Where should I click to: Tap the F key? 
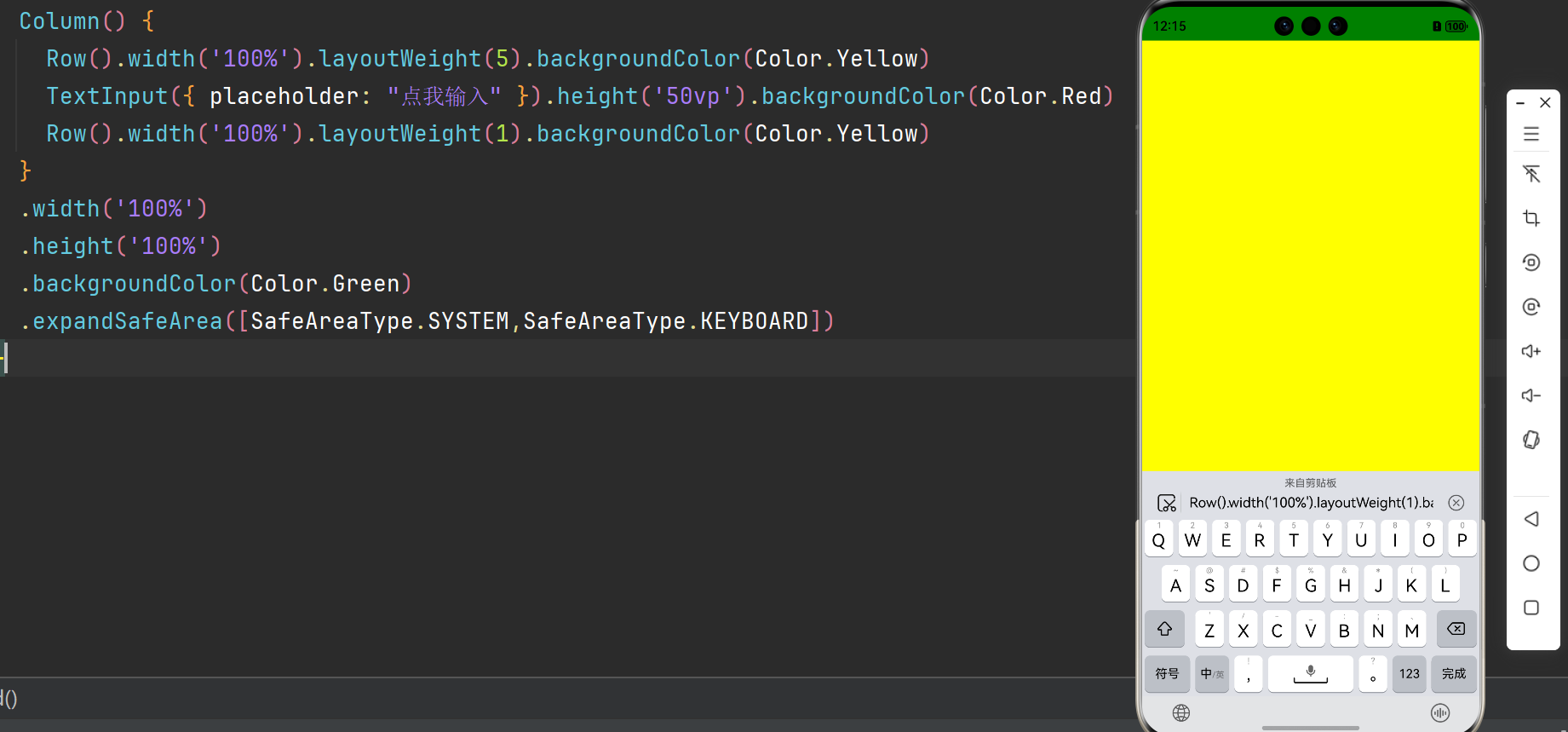[1277, 584]
